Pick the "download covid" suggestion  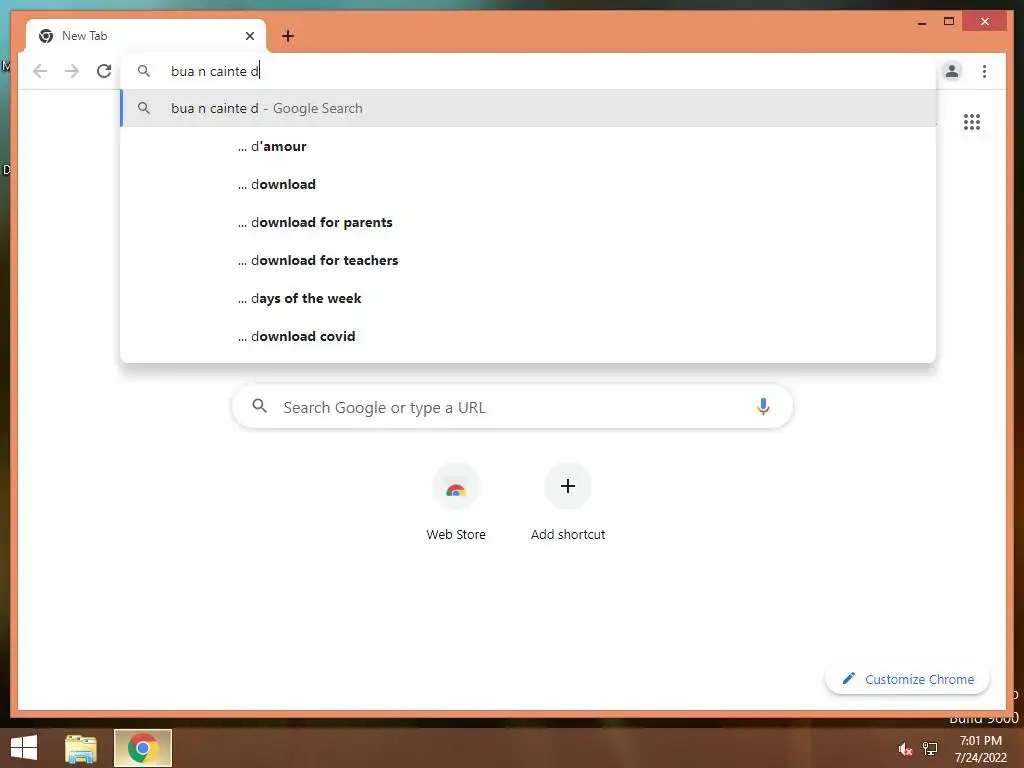pyautogui.click(x=528, y=336)
